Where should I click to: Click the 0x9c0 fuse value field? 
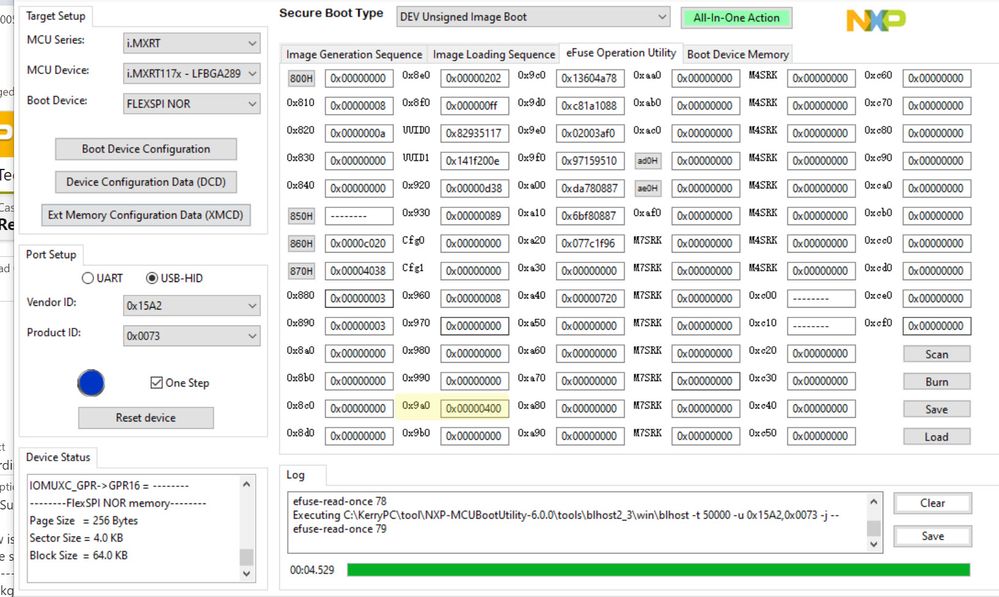590,78
